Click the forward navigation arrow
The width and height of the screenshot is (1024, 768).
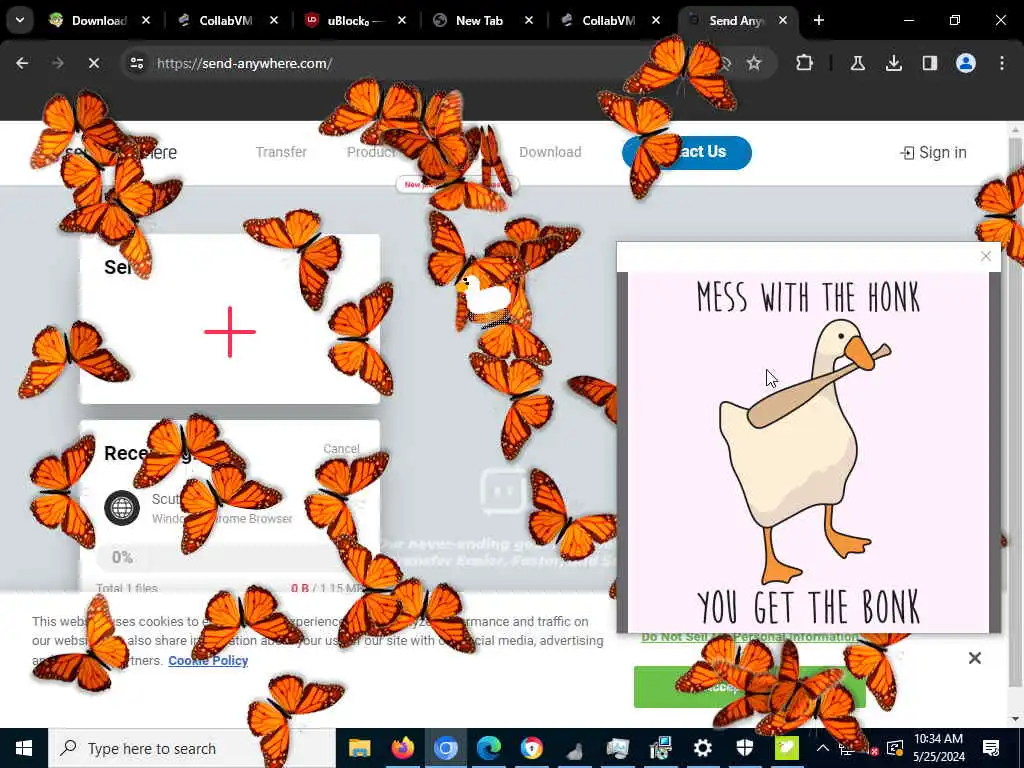click(57, 63)
